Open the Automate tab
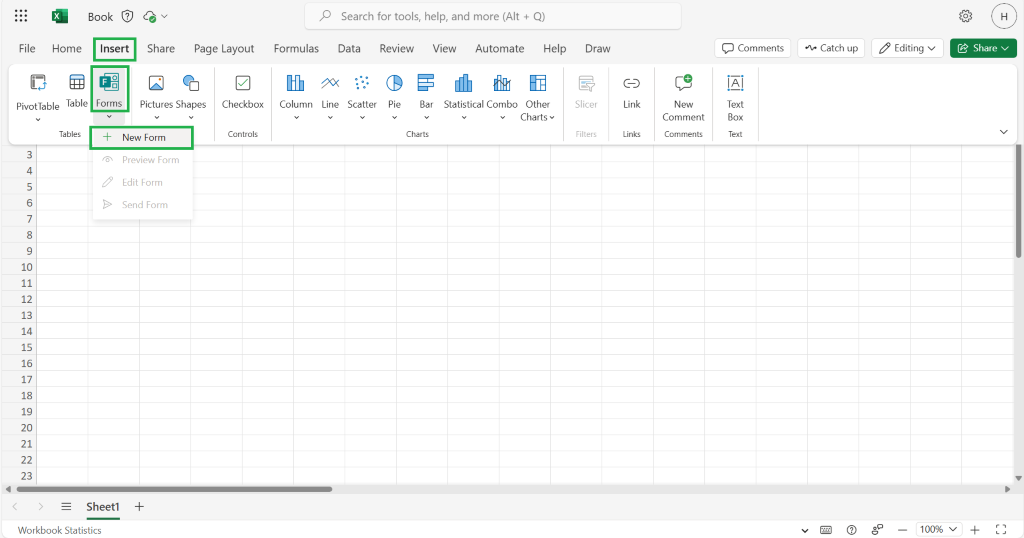Screen dimensions: 1024x538 [500, 48]
